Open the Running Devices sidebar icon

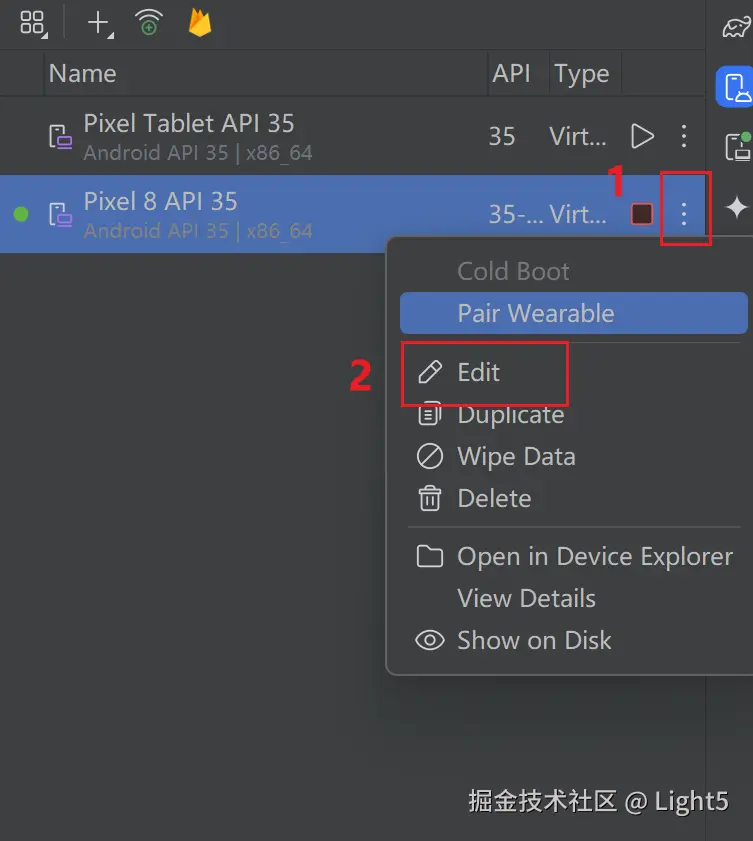pos(736,147)
